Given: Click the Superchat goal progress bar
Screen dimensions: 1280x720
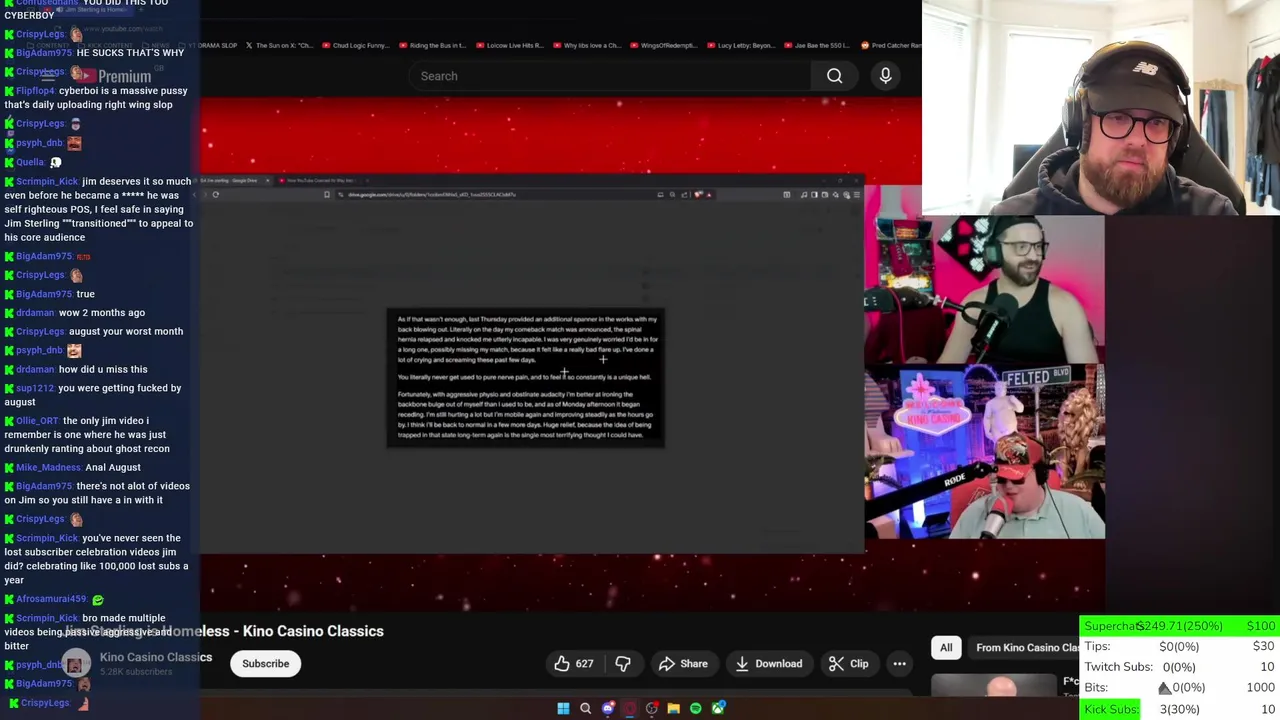Looking at the screenshot, I should point(1179,626).
